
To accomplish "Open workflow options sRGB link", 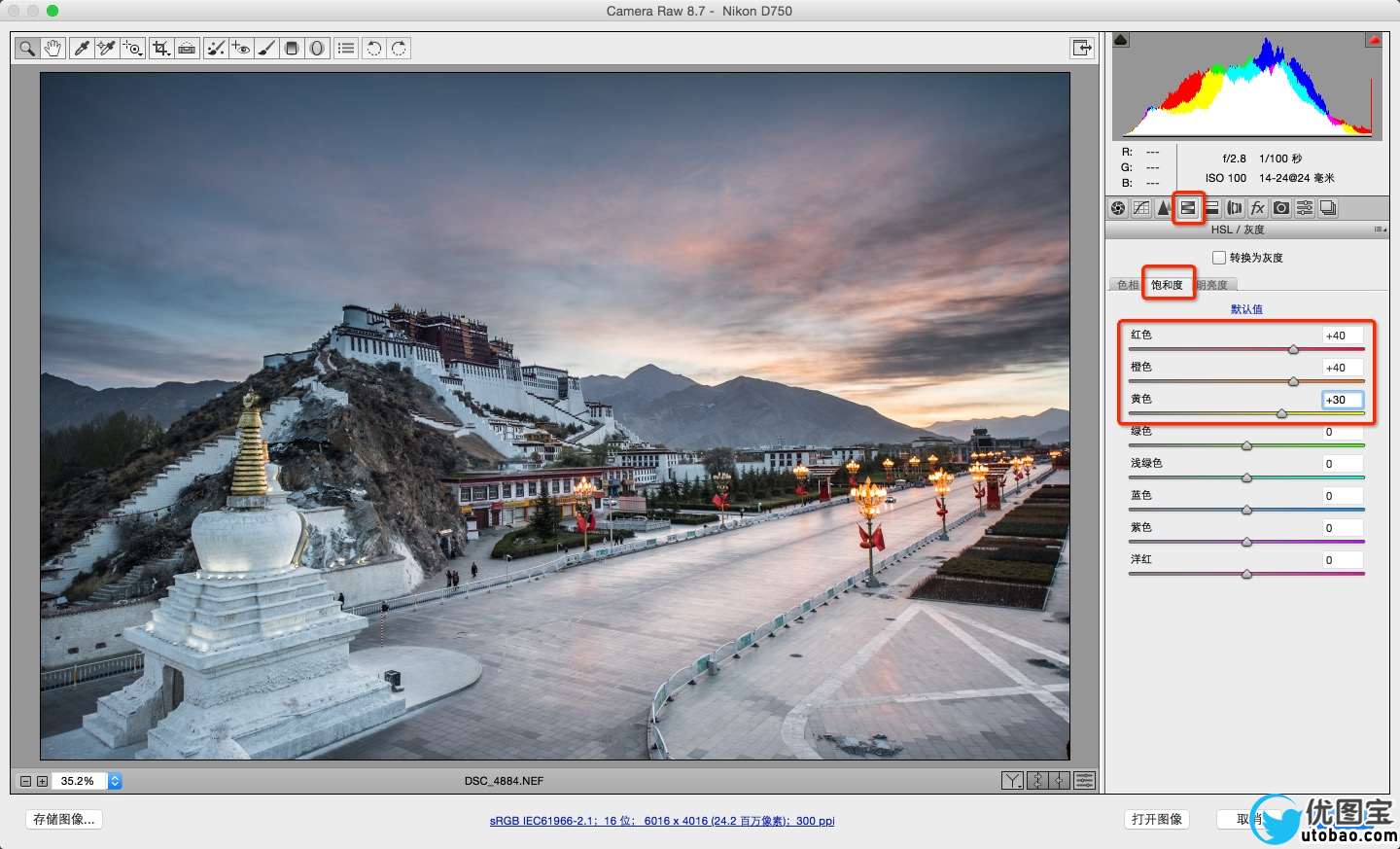I will coord(662,821).
